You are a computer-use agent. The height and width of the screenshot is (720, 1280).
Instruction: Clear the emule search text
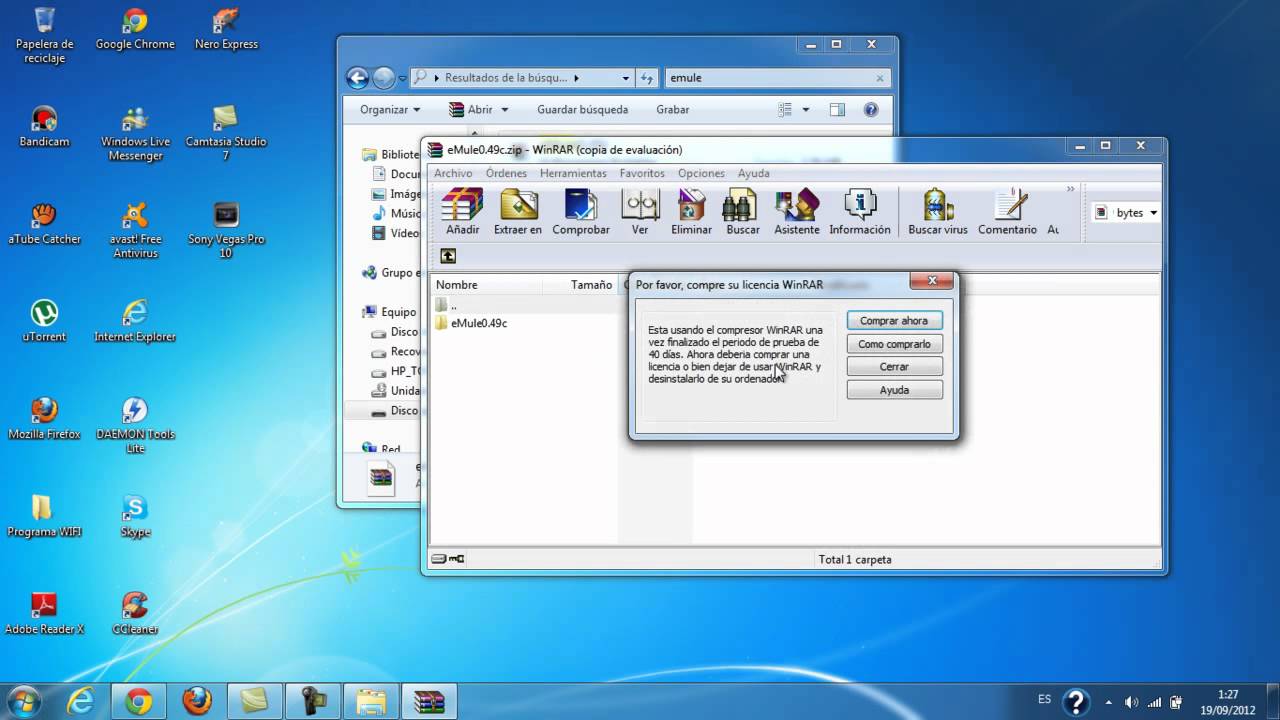pyautogui.click(x=880, y=78)
